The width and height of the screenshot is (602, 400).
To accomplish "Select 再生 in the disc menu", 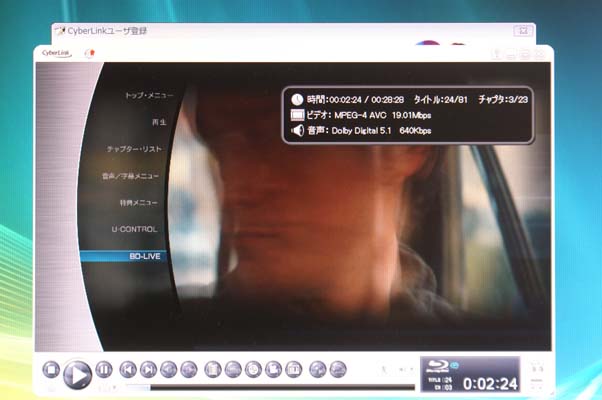I will pos(159,122).
